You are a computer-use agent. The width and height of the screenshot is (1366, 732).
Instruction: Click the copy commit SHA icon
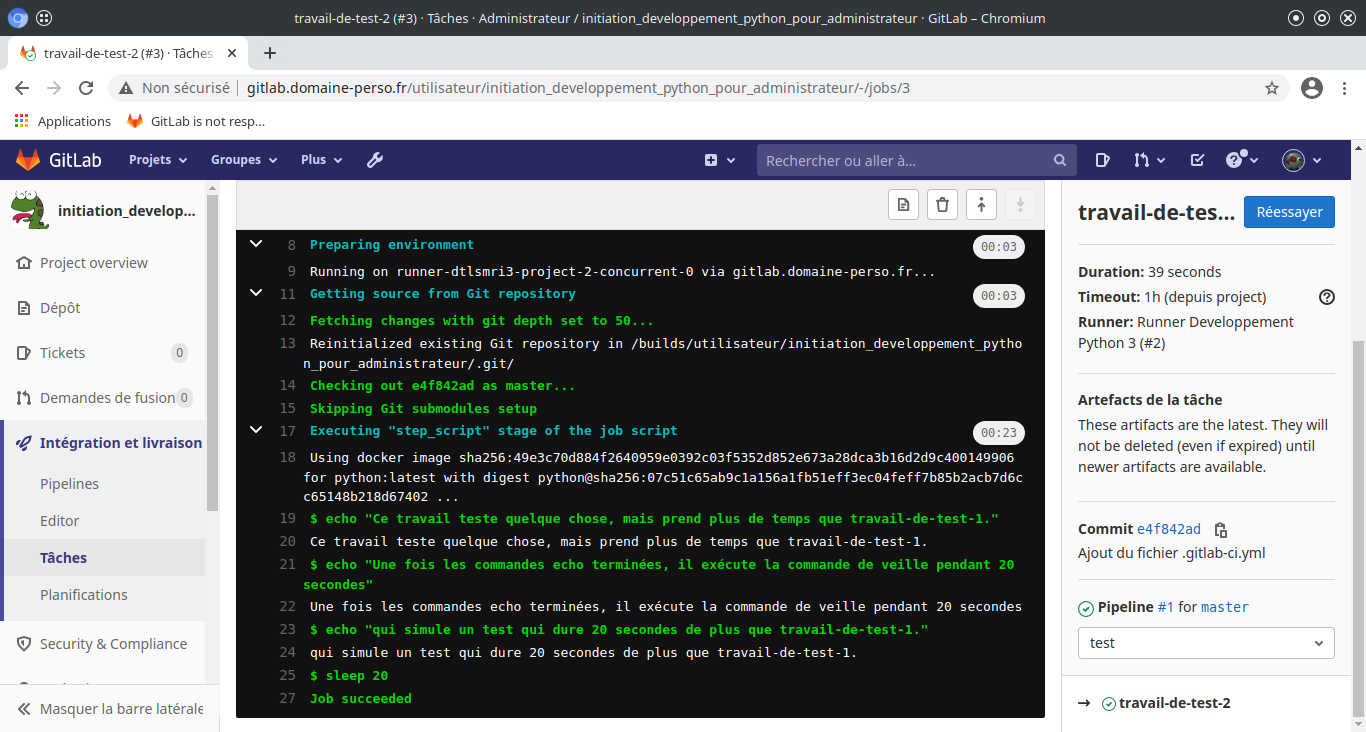[x=1220, y=530]
